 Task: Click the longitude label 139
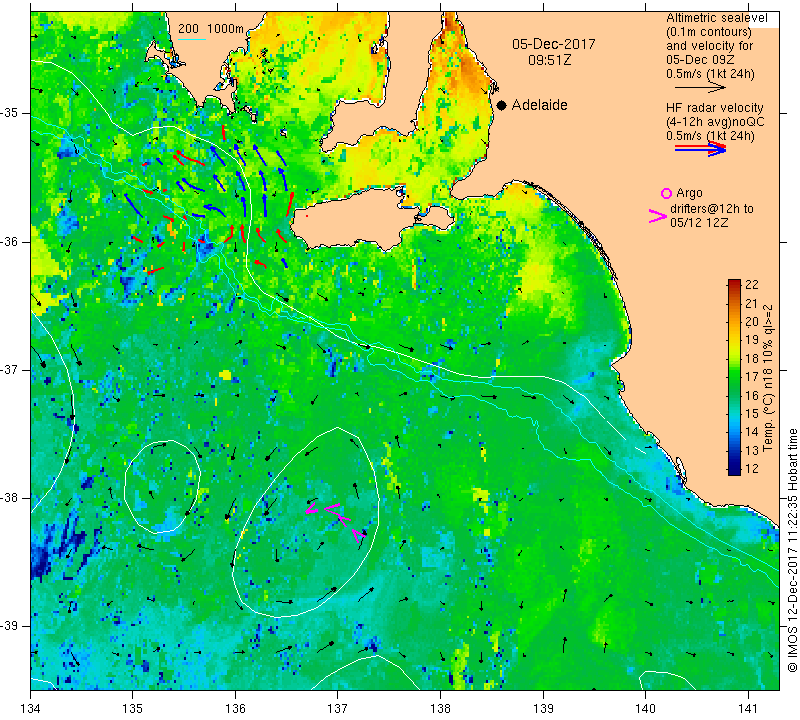click(543, 709)
